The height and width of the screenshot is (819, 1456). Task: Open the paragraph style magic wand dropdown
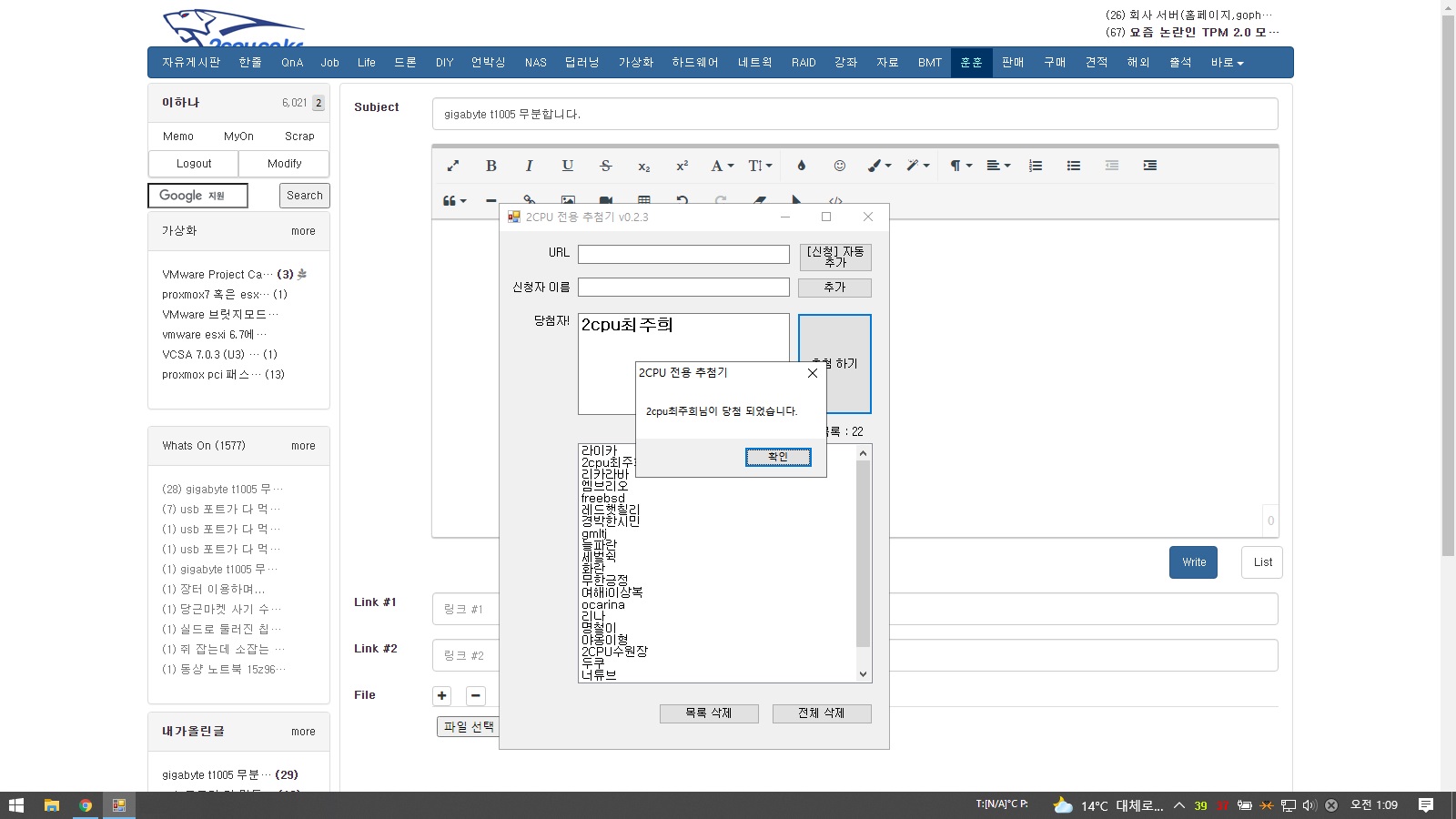tap(917, 166)
